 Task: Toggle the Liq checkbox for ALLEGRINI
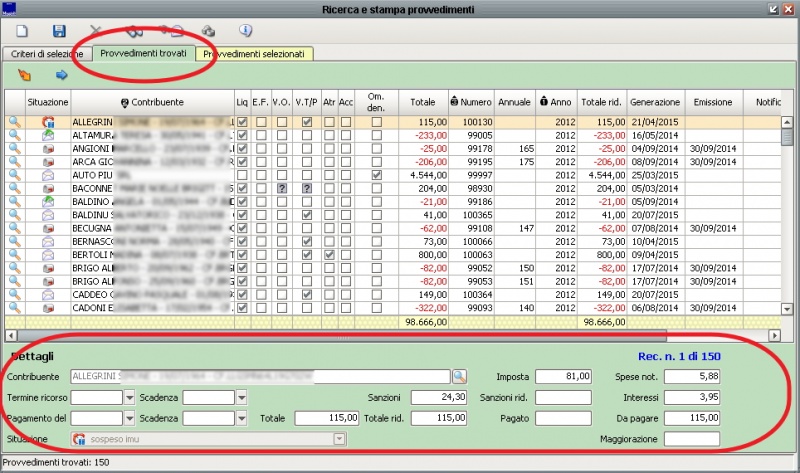click(x=242, y=122)
